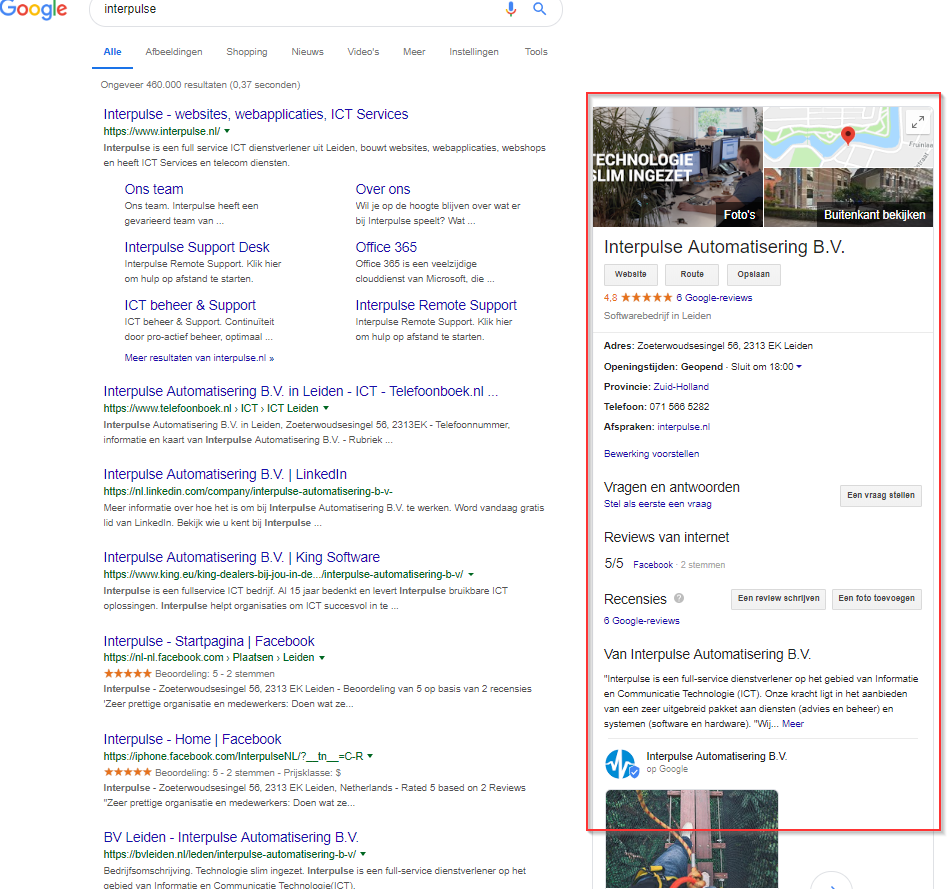Open the Telefoonboek.nl result title

click(x=301, y=391)
